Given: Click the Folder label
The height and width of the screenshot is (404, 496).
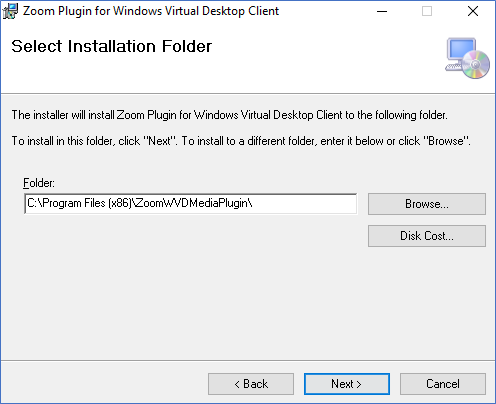Looking at the screenshot, I should [39, 183].
